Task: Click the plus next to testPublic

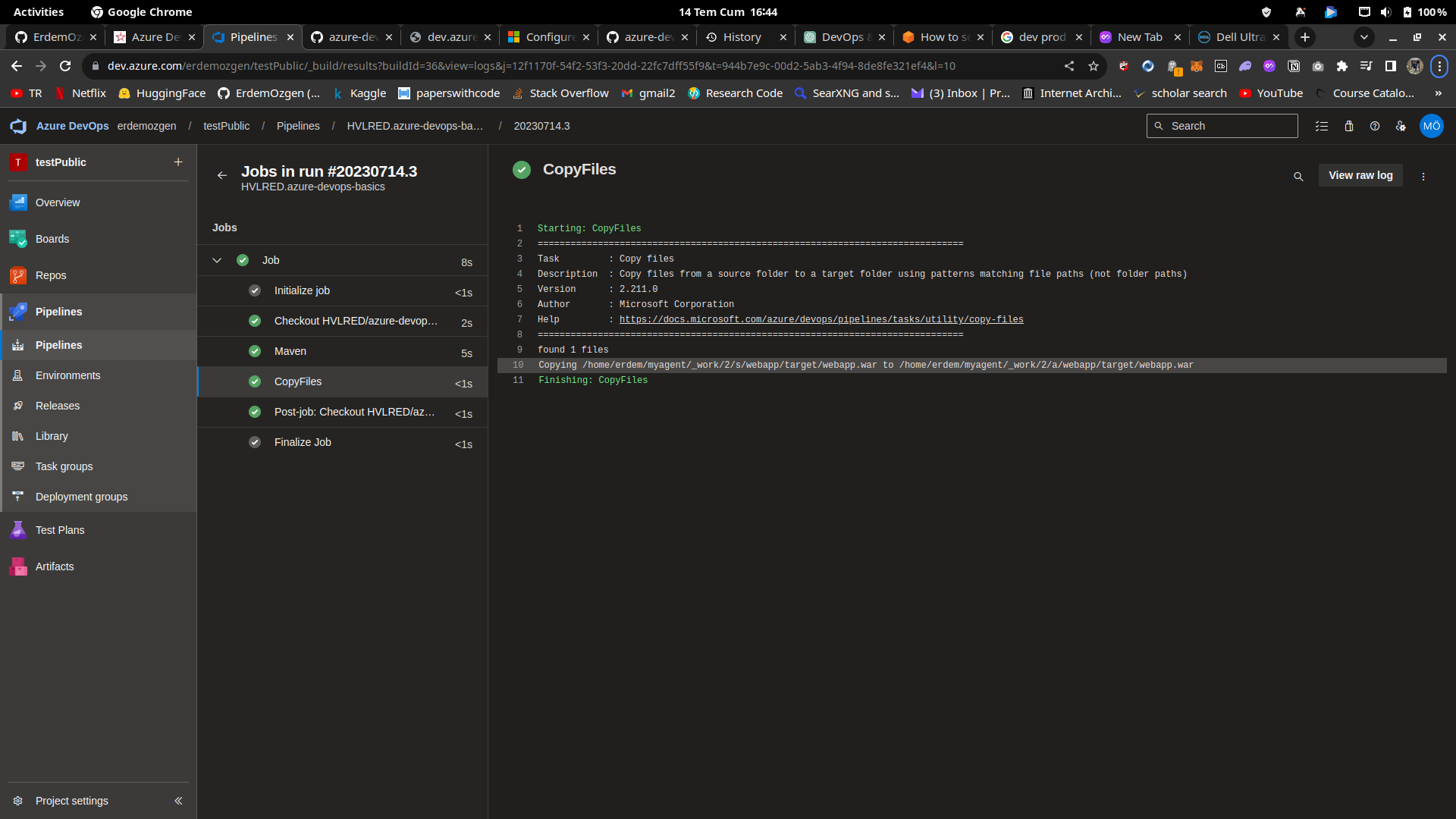Action: coord(178,162)
